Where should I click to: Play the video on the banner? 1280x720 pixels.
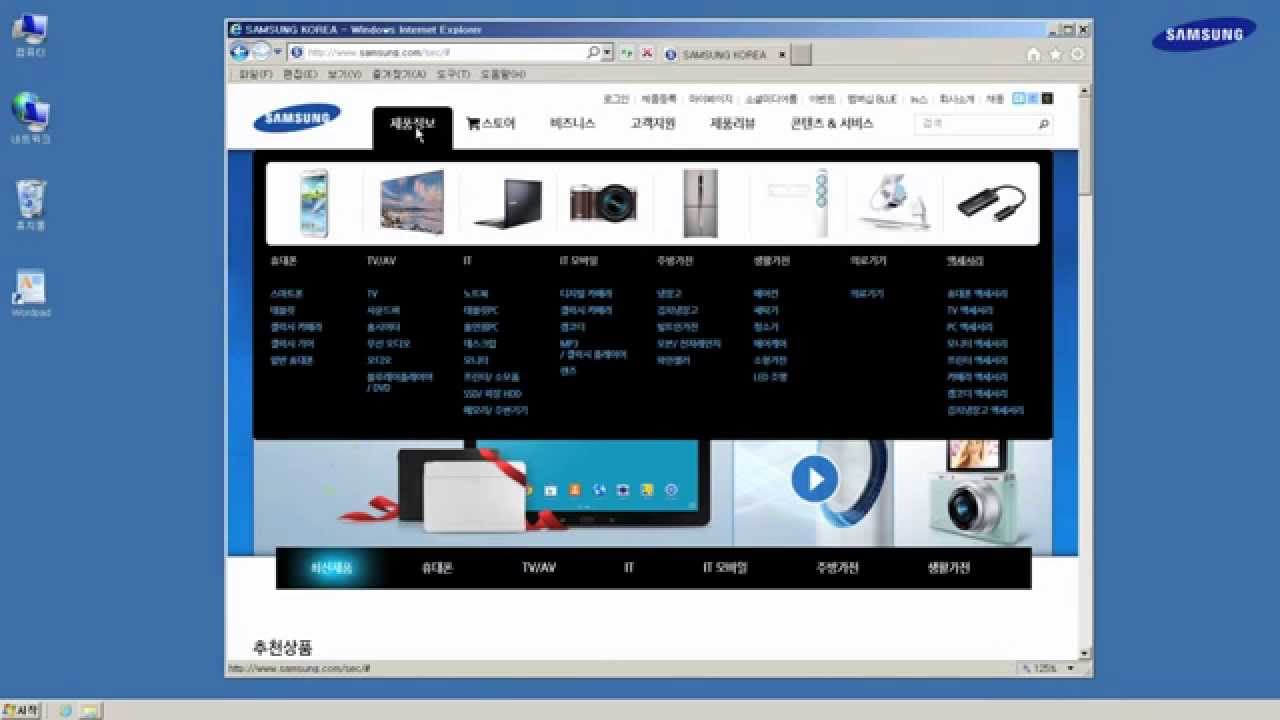click(815, 479)
